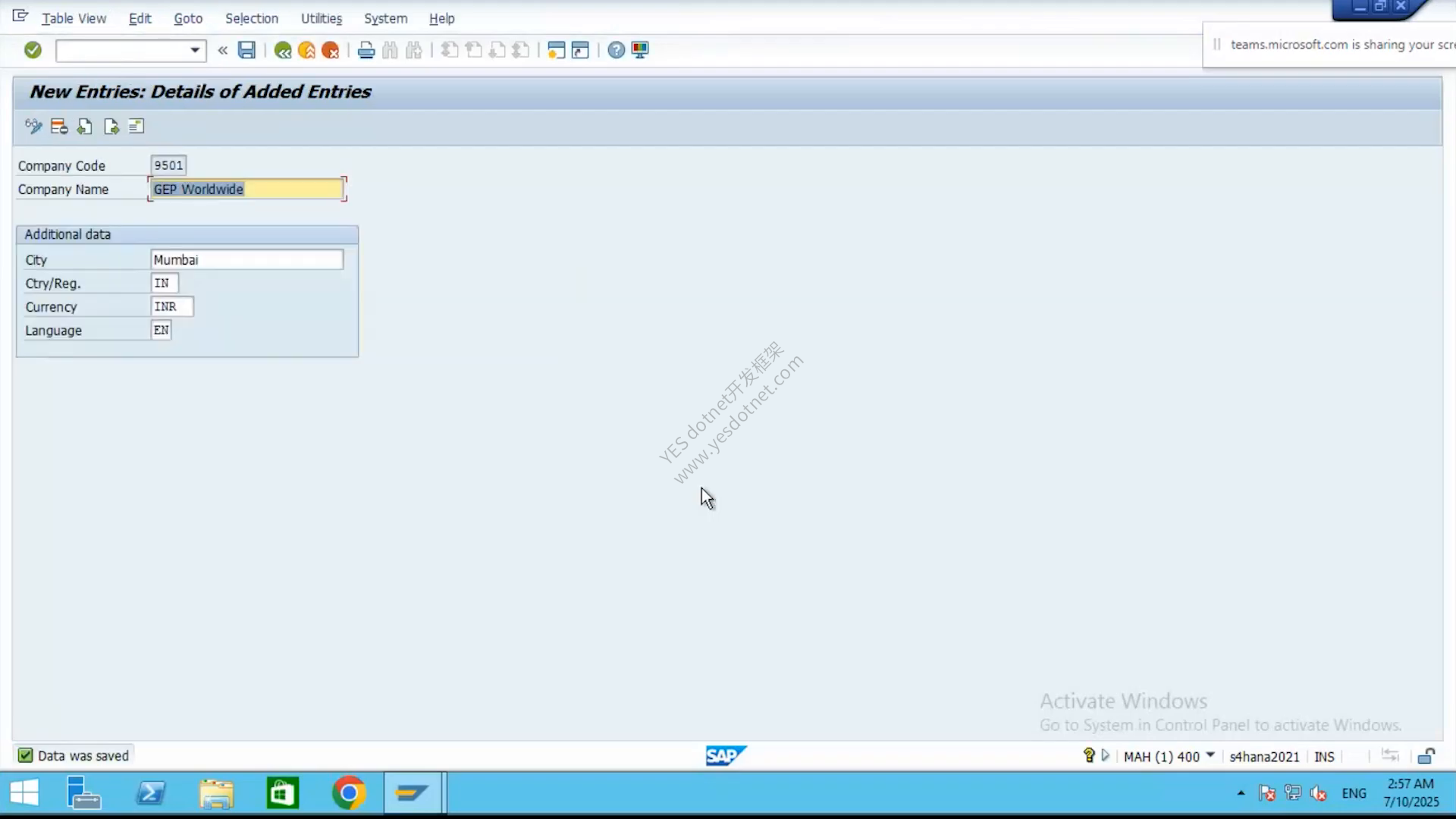1456x819 pixels.
Task: Open PowerShell from the taskbar
Action: (150, 793)
